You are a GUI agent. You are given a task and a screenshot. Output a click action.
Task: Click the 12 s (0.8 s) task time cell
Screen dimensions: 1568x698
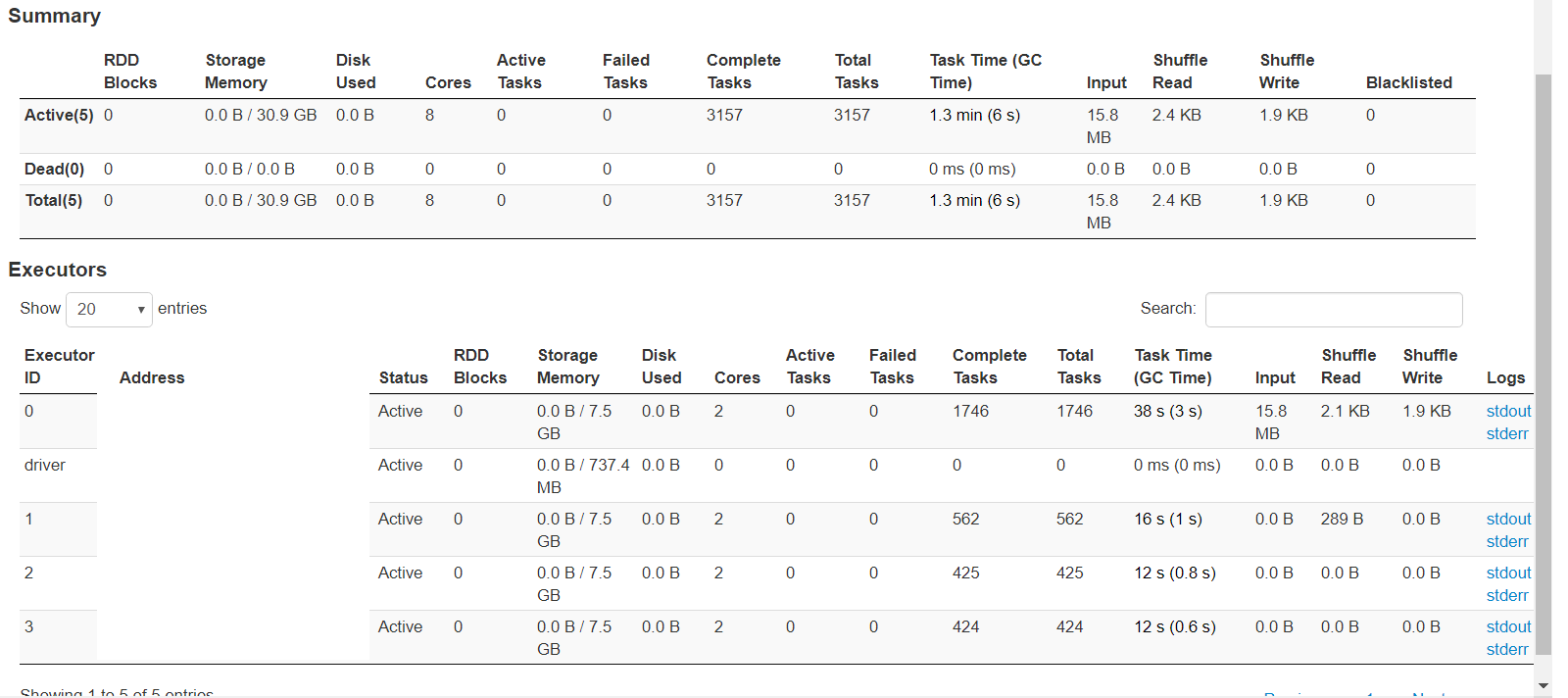click(1174, 573)
